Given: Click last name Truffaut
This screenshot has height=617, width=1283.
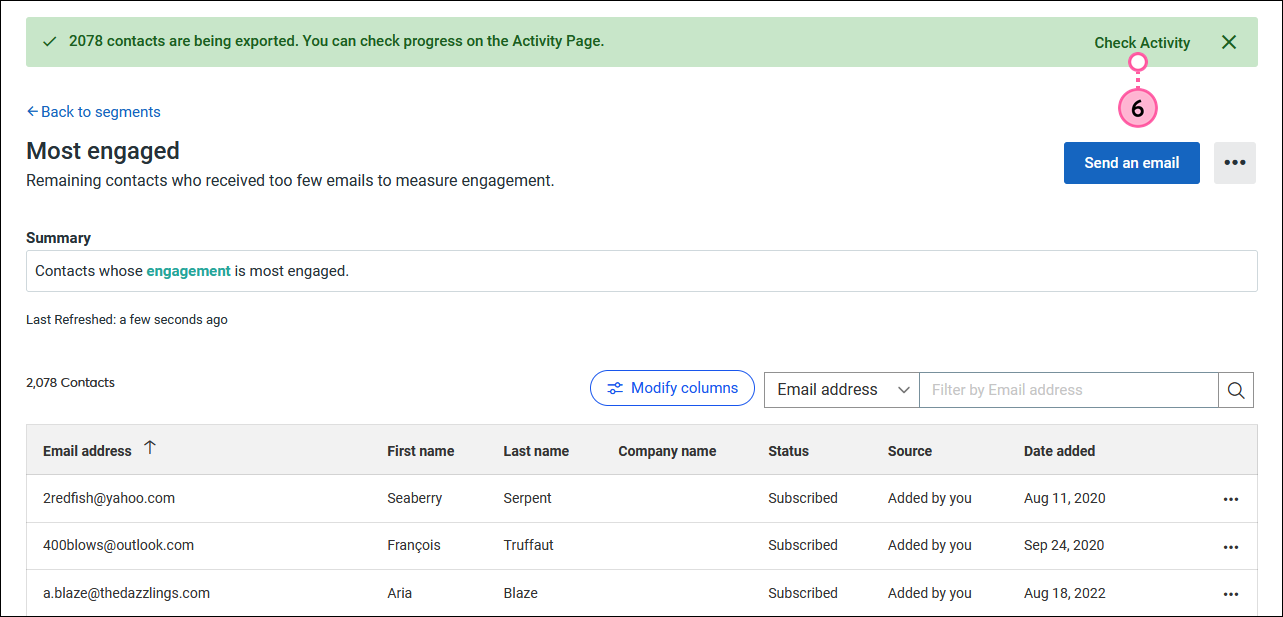Looking at the screenshot, I should click(x=528, y=545).
